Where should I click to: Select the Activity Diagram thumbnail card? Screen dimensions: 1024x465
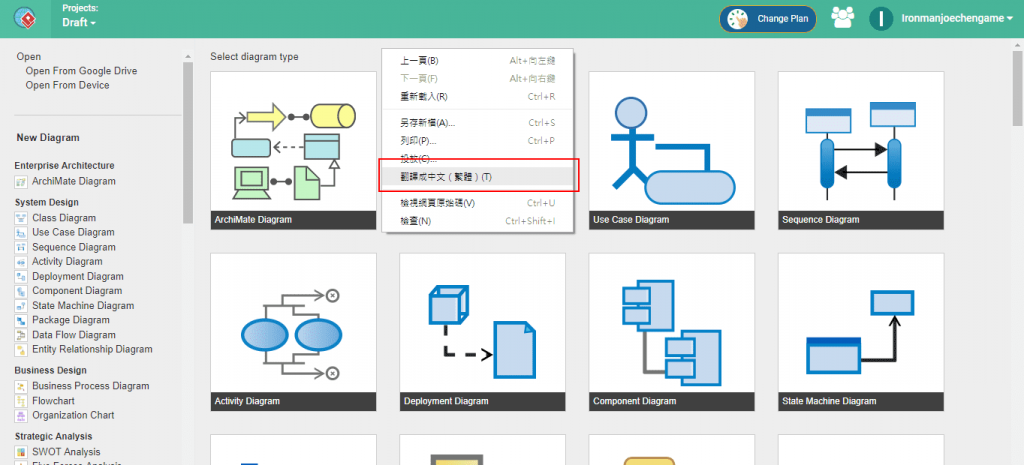[x=293, y=332]
